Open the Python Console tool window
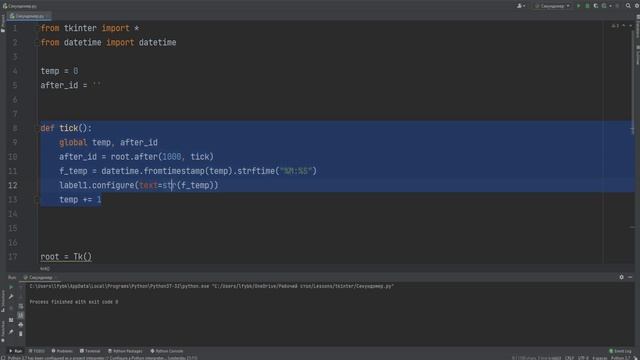Image resolution: width=640 pixels, height=360 pixels. 167,351
